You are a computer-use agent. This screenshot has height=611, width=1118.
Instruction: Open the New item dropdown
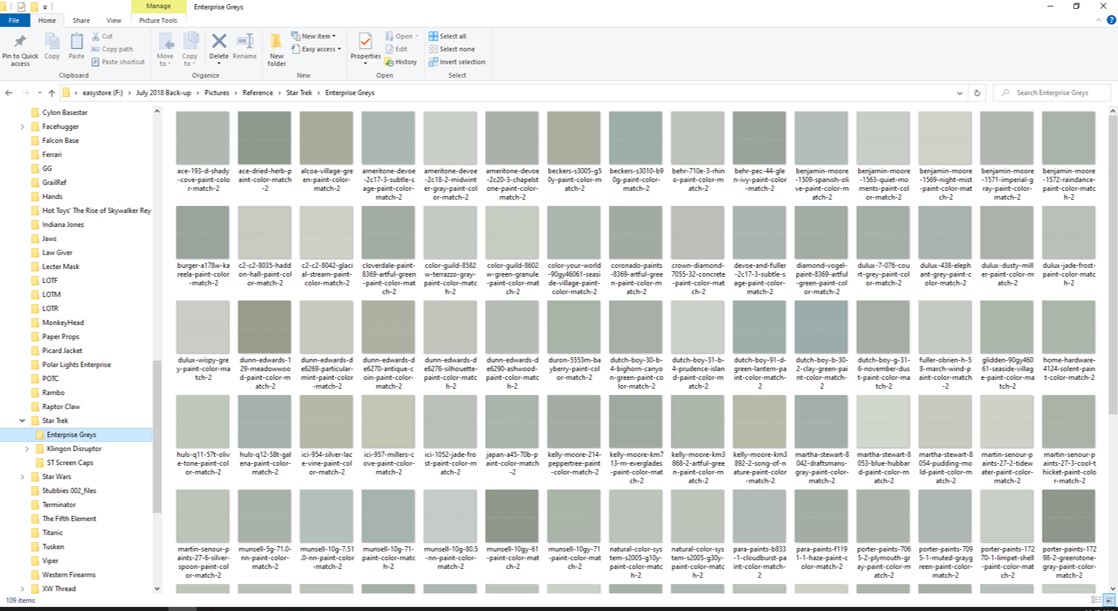pos(314,36)
